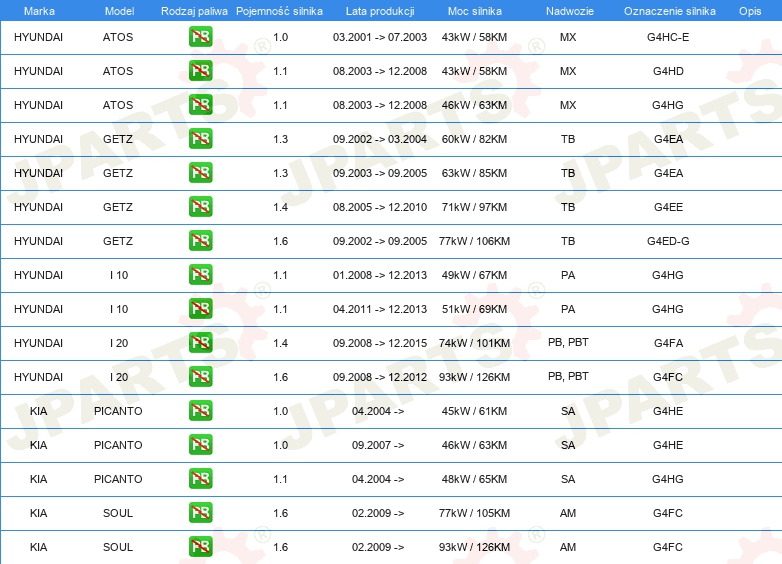Click power value 63kW / 85KM
This screenshot has width=782, height=564.
click(474, 173)
